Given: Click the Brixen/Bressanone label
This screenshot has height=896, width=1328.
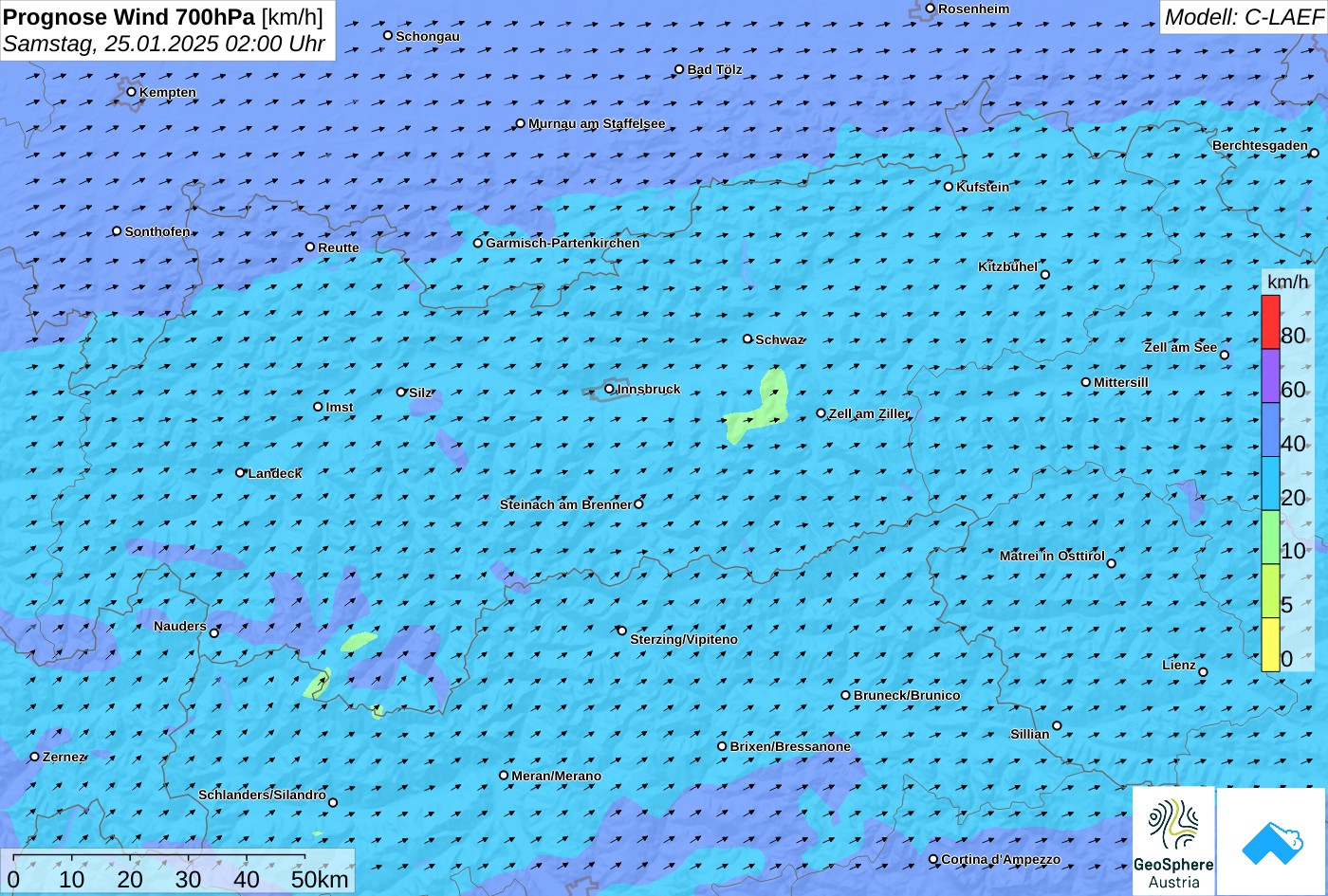Looking at the screenshot, I should 790,746.
